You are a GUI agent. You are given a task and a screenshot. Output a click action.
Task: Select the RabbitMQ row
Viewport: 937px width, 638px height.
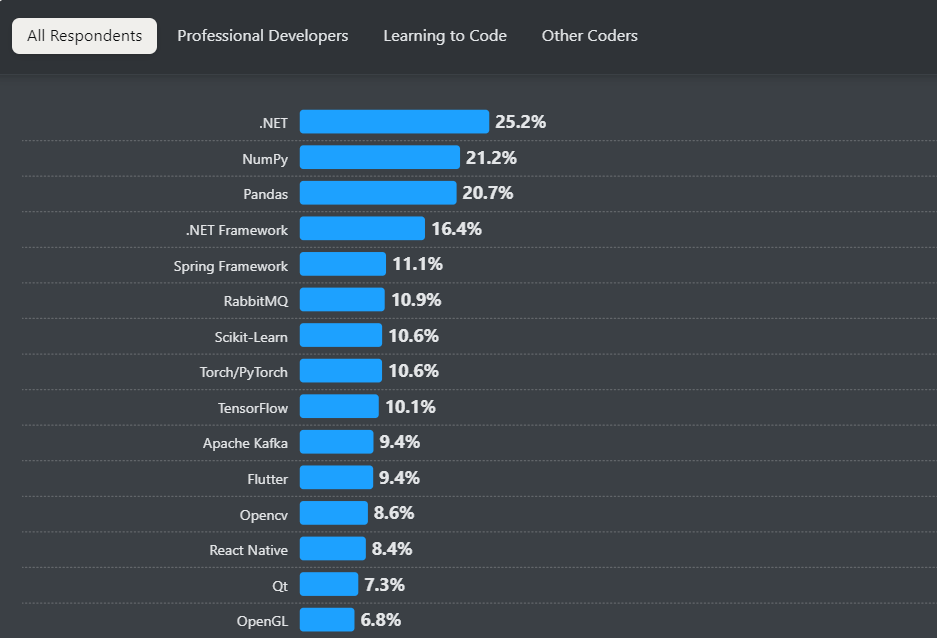pyautogui.click(x=341, y=300)
